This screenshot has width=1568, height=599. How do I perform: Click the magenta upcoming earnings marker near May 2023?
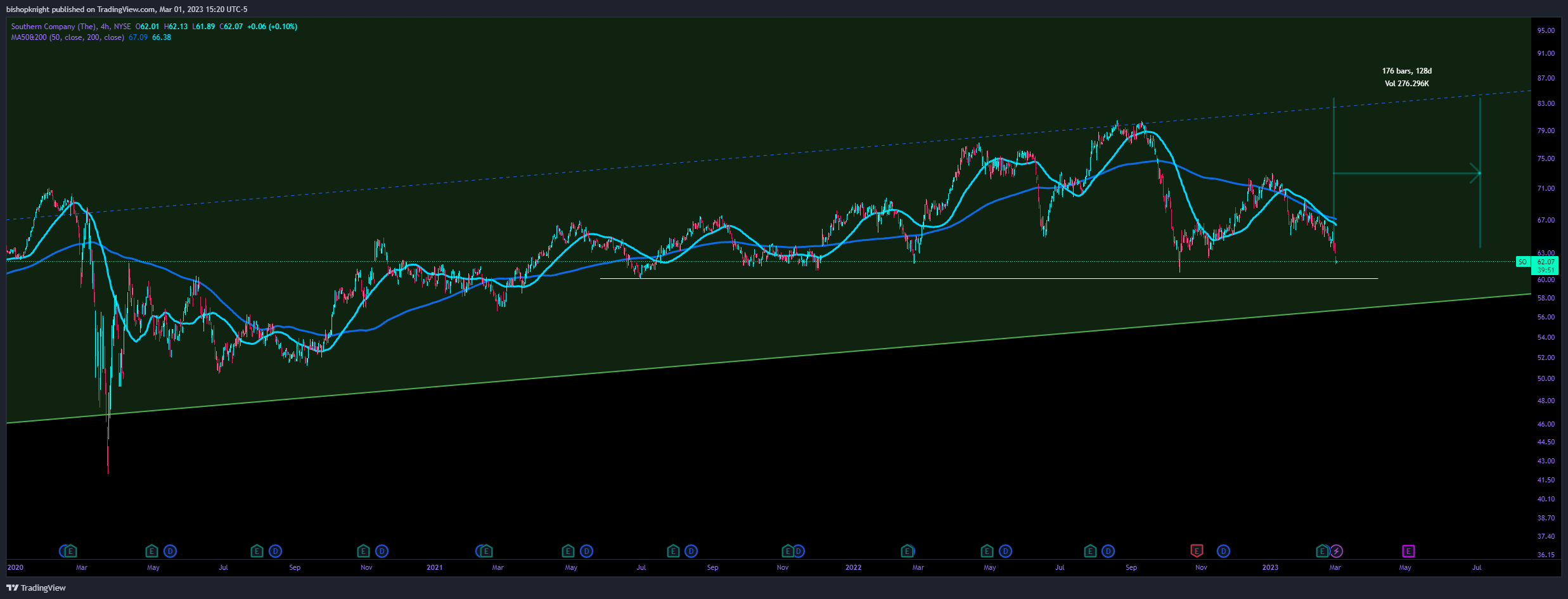pyautogui.click(x=1408, y=551)
